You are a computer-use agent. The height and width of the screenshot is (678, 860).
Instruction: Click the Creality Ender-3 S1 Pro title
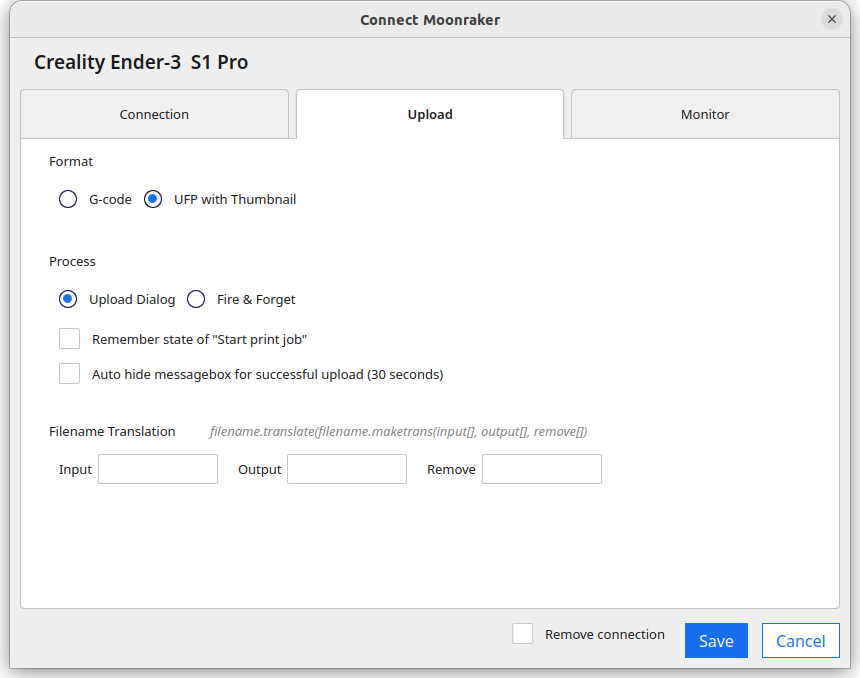coord(141,62)
